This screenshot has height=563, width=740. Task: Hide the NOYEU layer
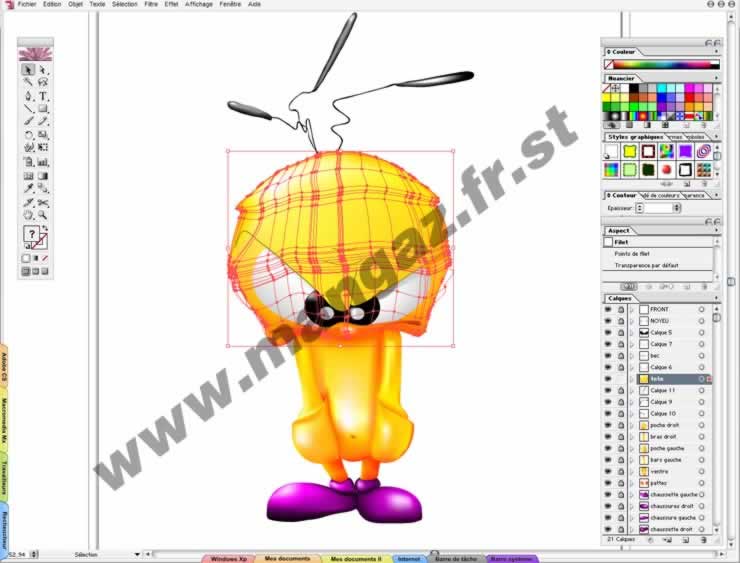click(608, 321)
